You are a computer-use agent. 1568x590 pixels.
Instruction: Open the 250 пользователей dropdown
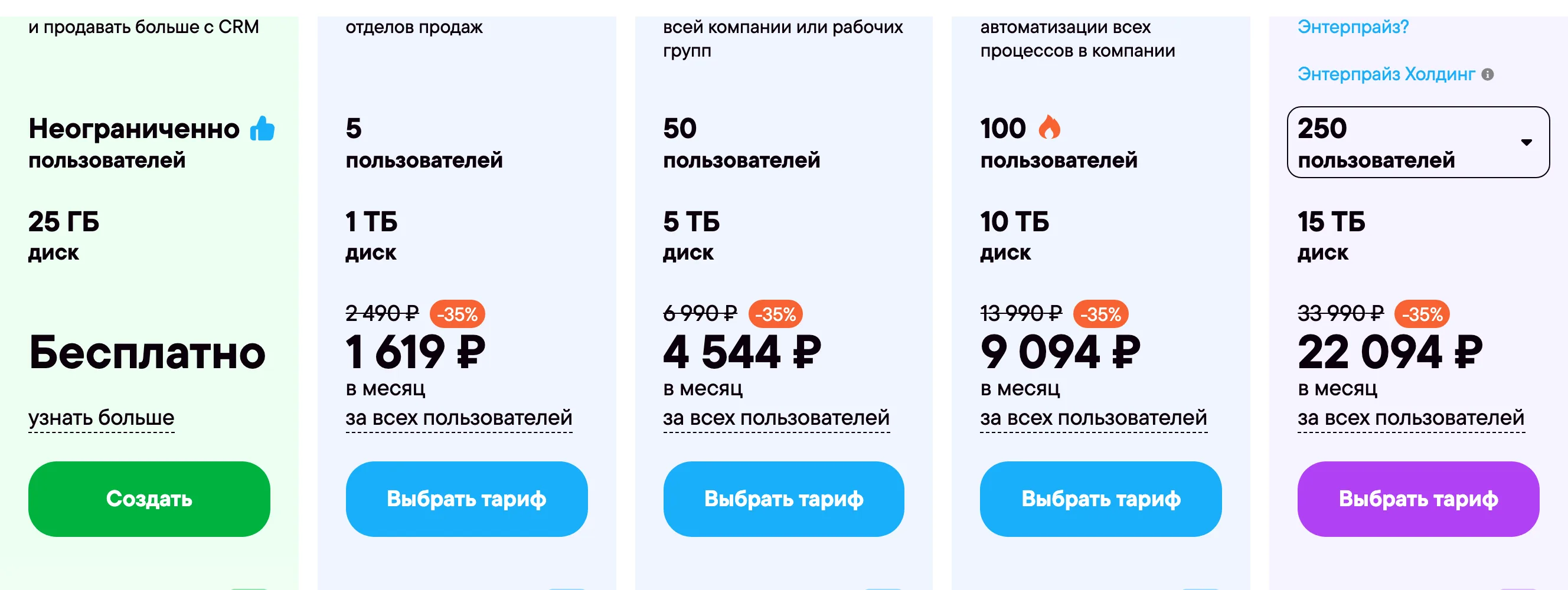click(1417, 142)
